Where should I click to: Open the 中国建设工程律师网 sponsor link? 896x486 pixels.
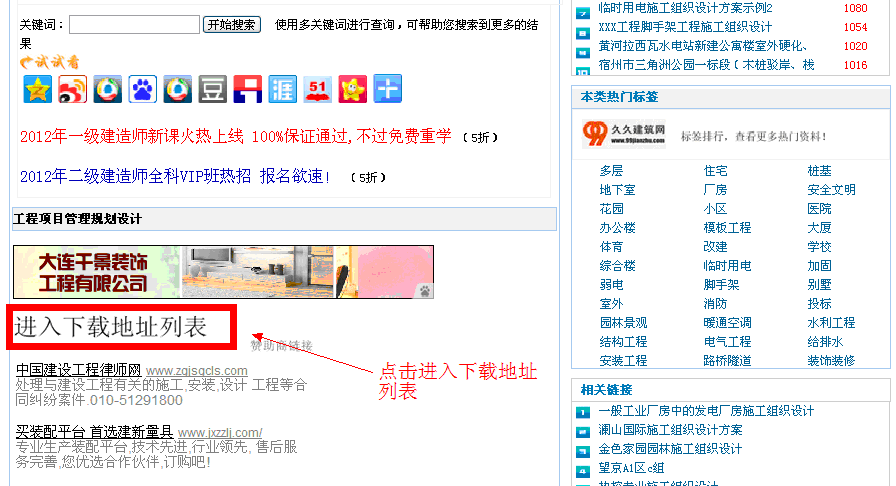(78, 370)
